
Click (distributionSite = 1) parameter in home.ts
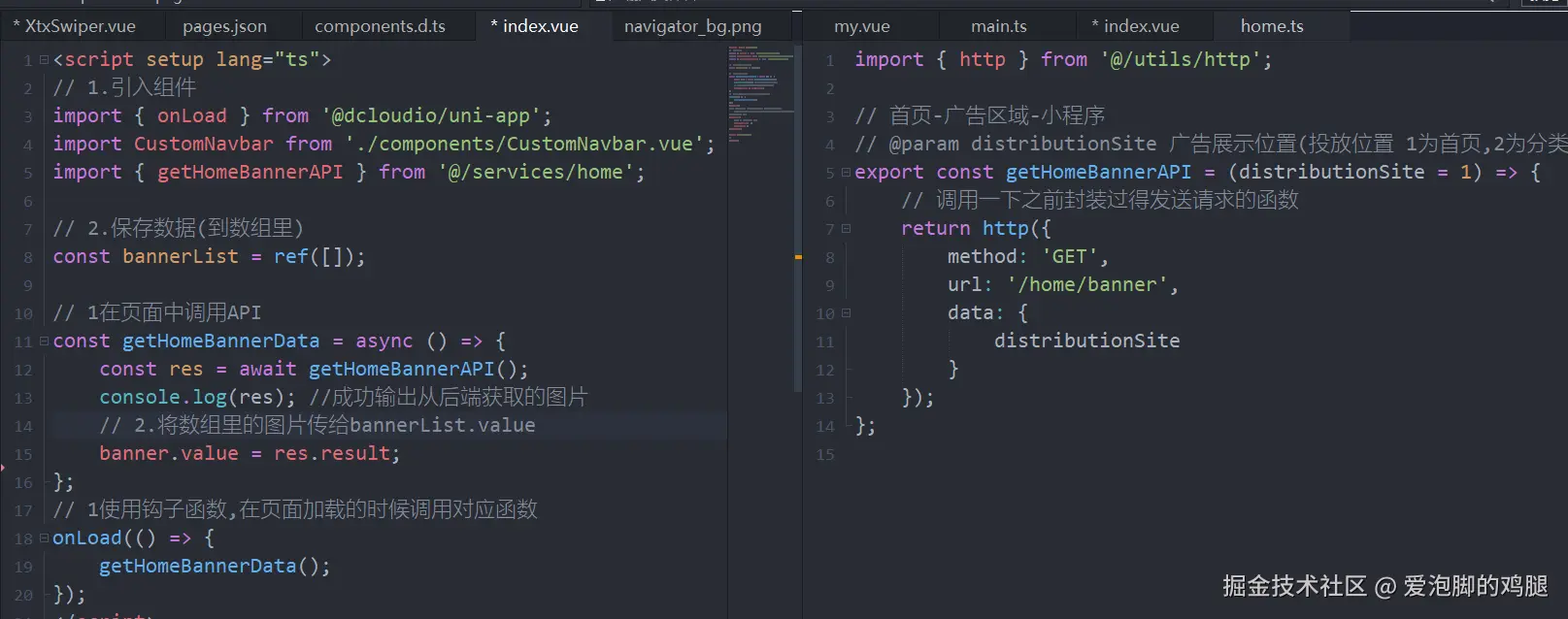point(1355,173)
